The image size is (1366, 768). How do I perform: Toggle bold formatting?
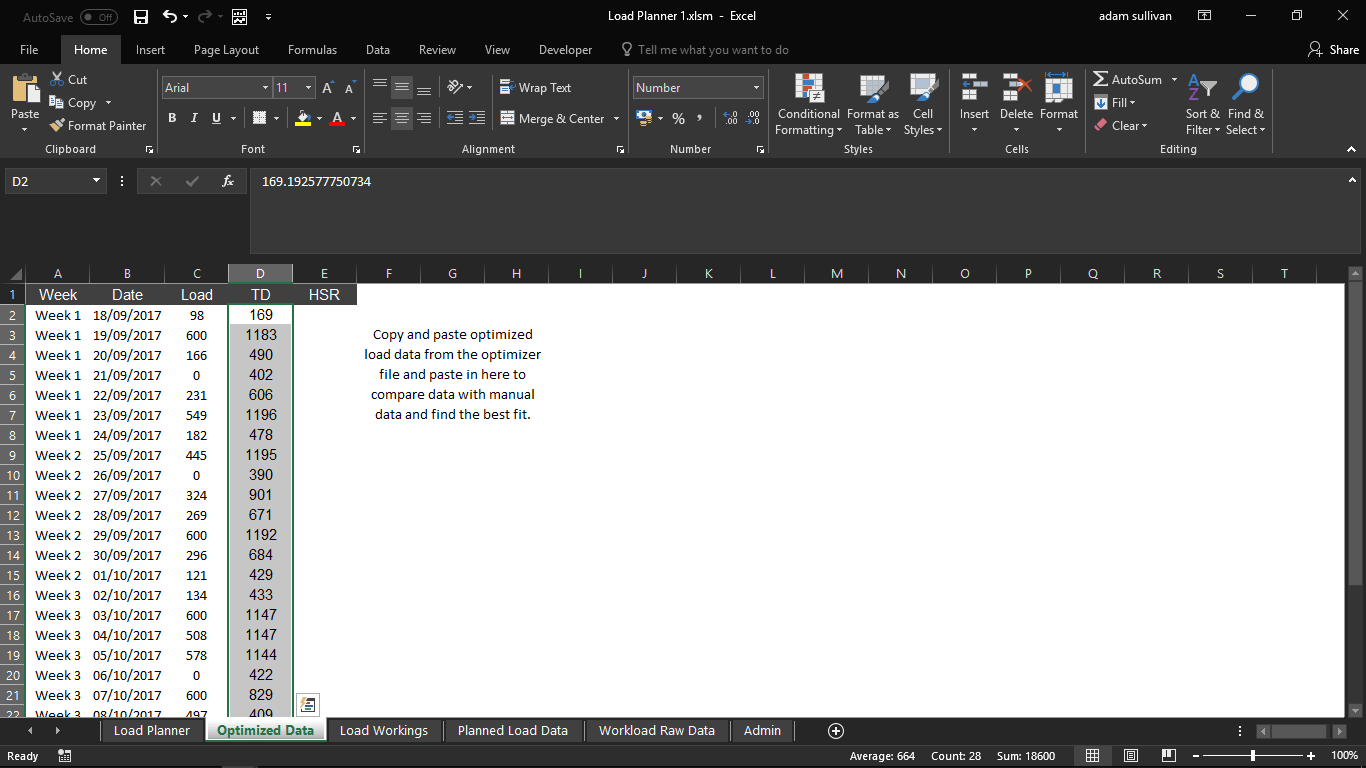click(172, 118)
